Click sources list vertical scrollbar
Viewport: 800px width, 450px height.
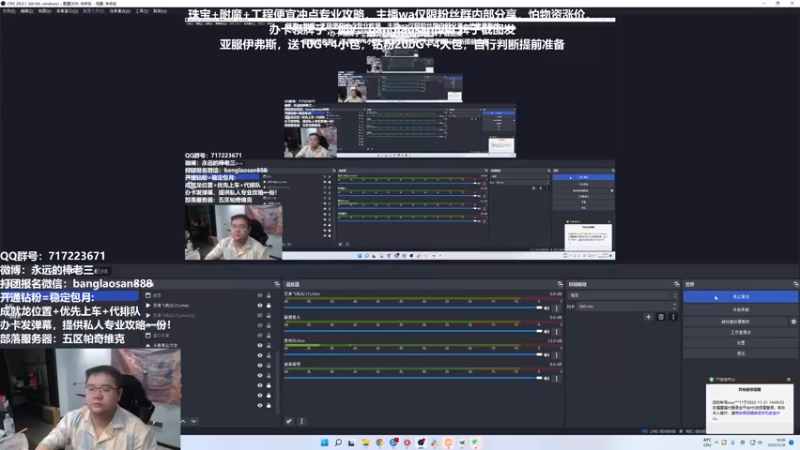(x=278, y=382)
